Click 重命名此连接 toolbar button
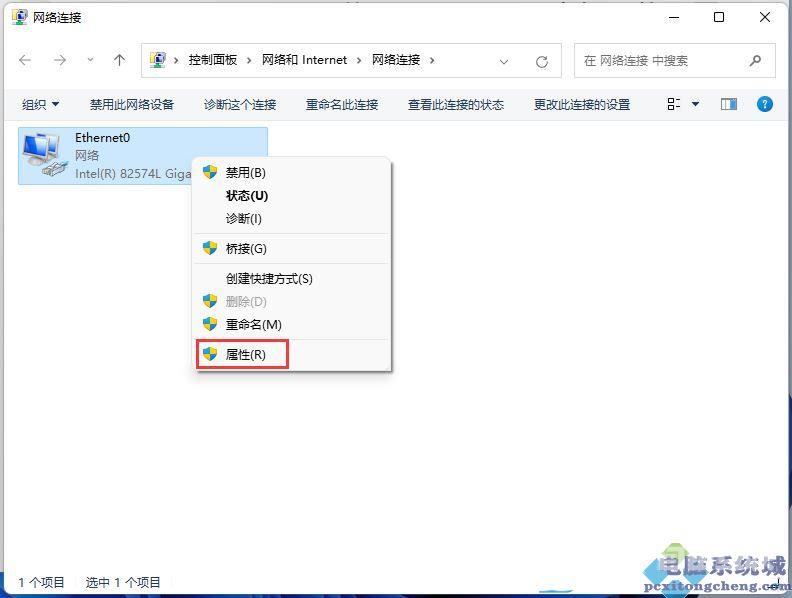The height and width of the screenshot is (598, 792). pos(342,105)
